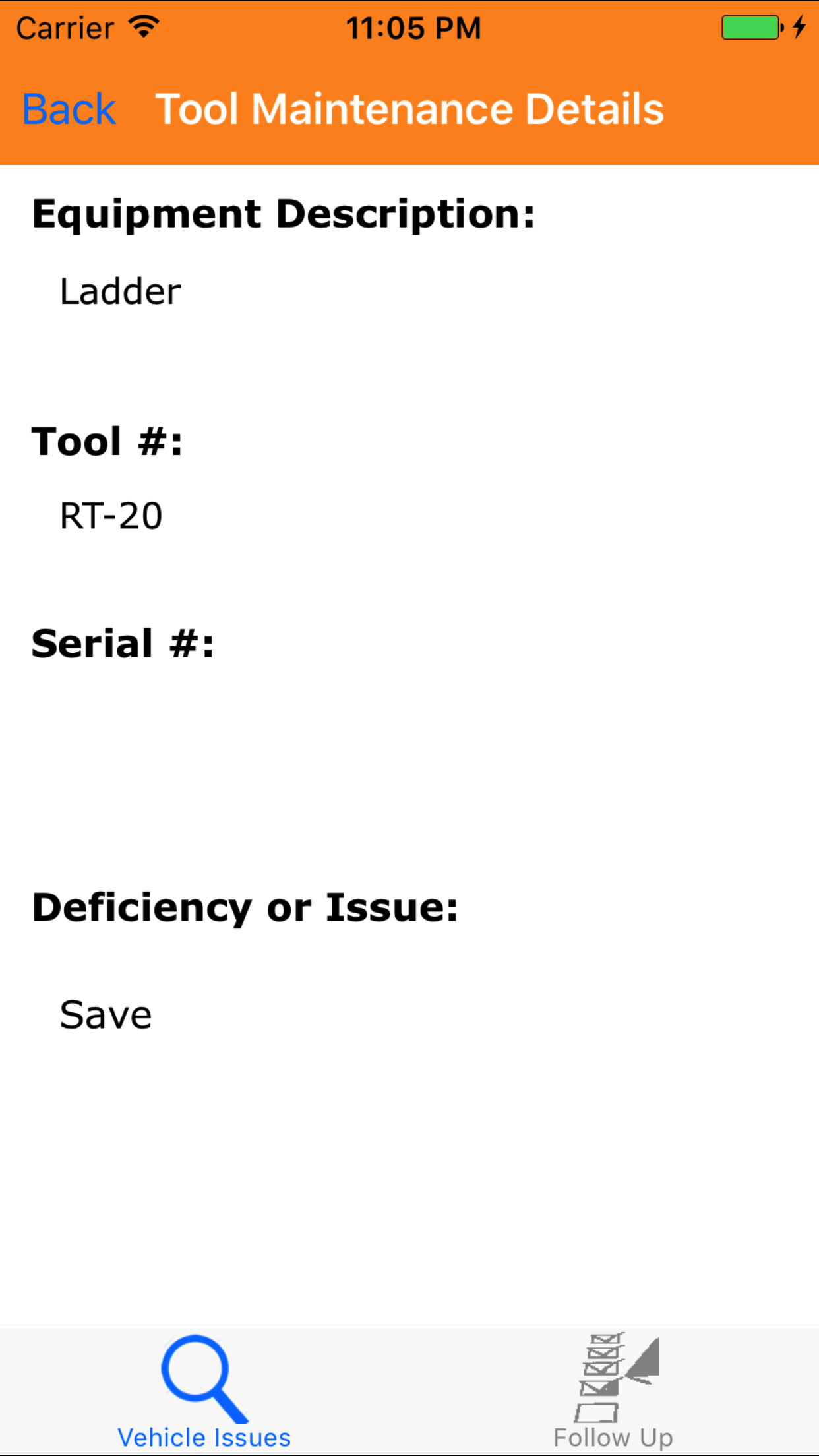This screenshot has height=1456, width=819.
Task: Tap the Tool # heading
Action: (107, 441)
